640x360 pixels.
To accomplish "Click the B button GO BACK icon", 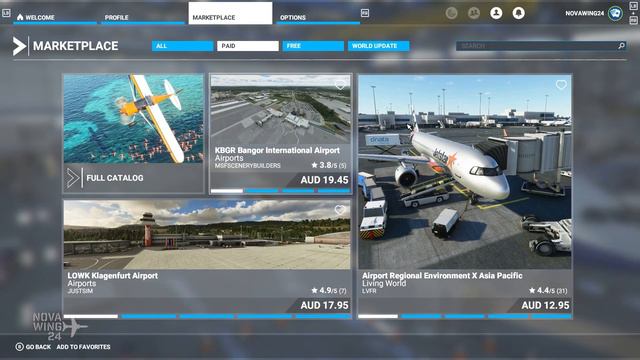I will [x=19, y=347].
